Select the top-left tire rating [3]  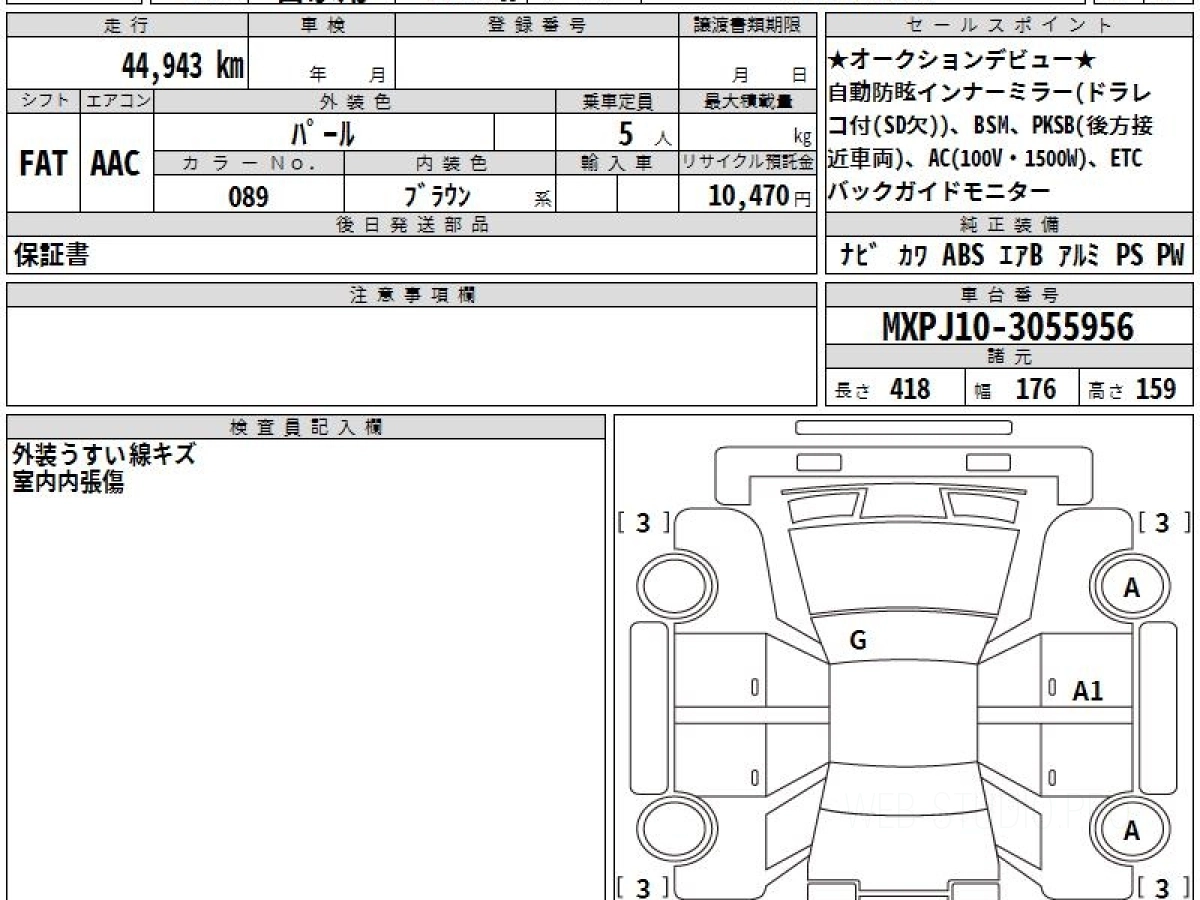coord(643,522)
